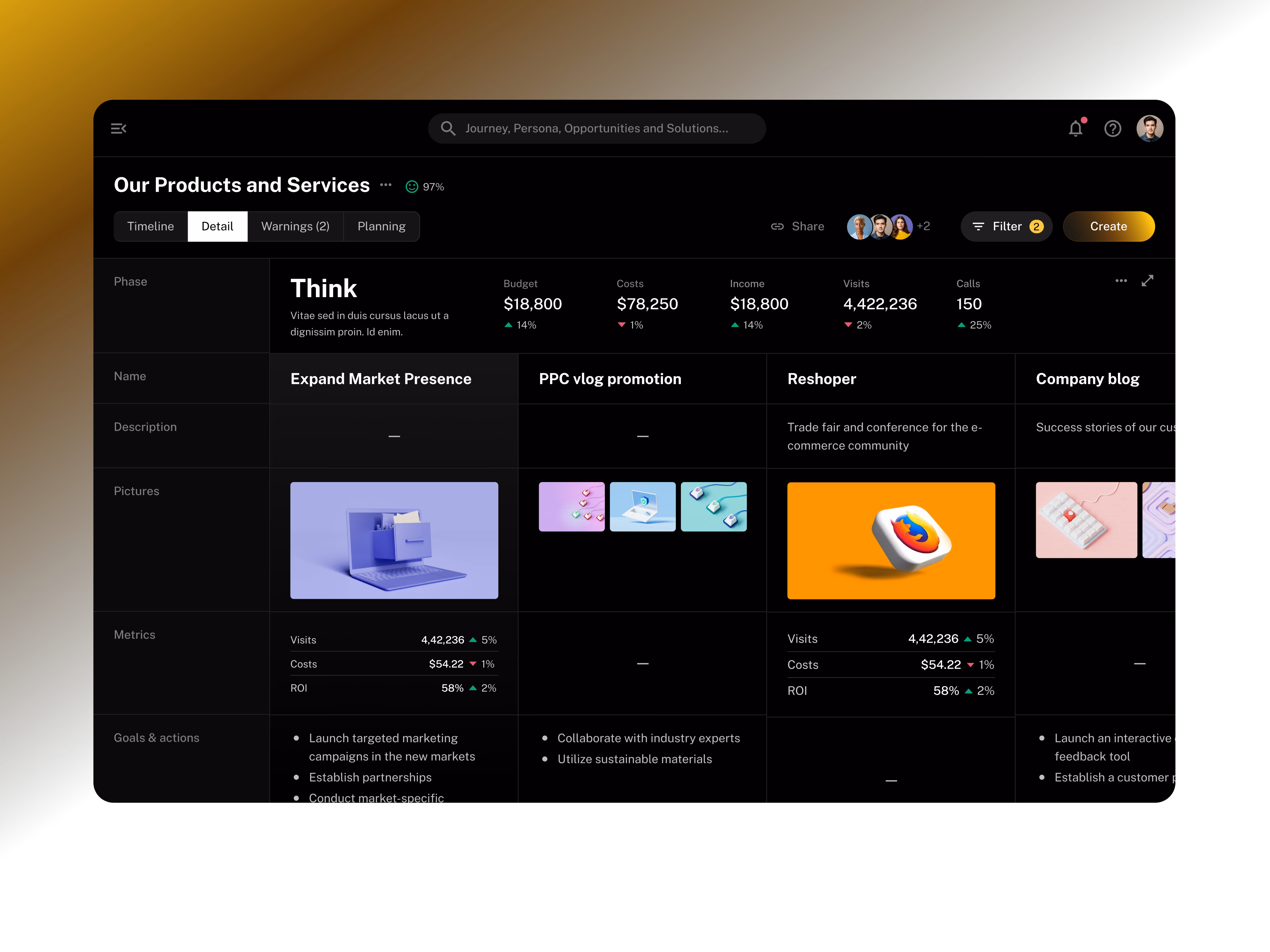Collapse the sidebar menu icon

118,129
